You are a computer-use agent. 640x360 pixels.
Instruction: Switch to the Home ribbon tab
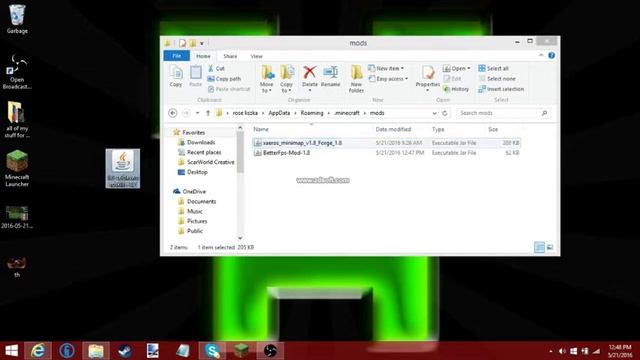[x=203, y=56]
